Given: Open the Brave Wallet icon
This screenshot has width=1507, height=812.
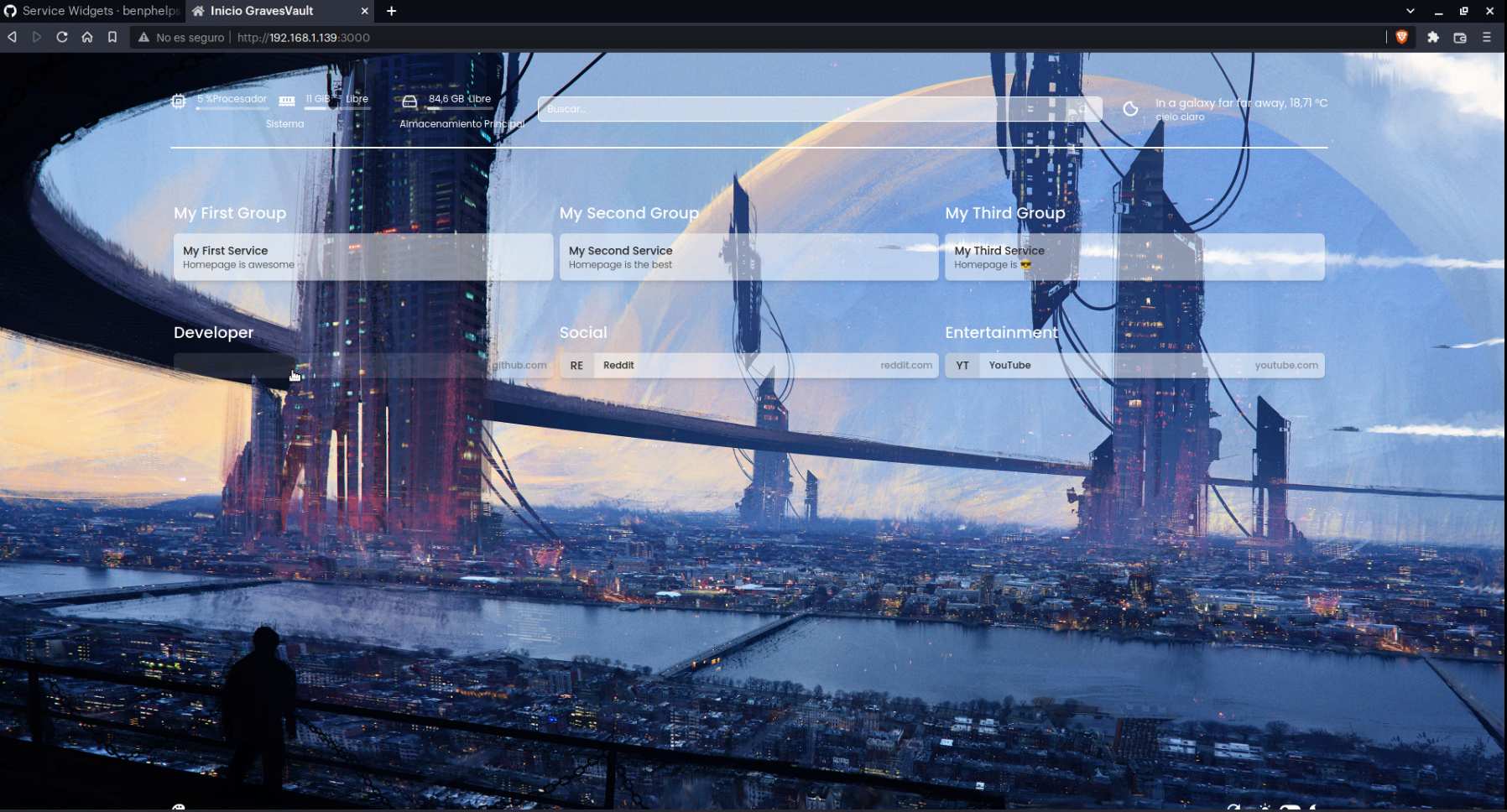Looking at the screenshot, I should tap(1460, 37).
